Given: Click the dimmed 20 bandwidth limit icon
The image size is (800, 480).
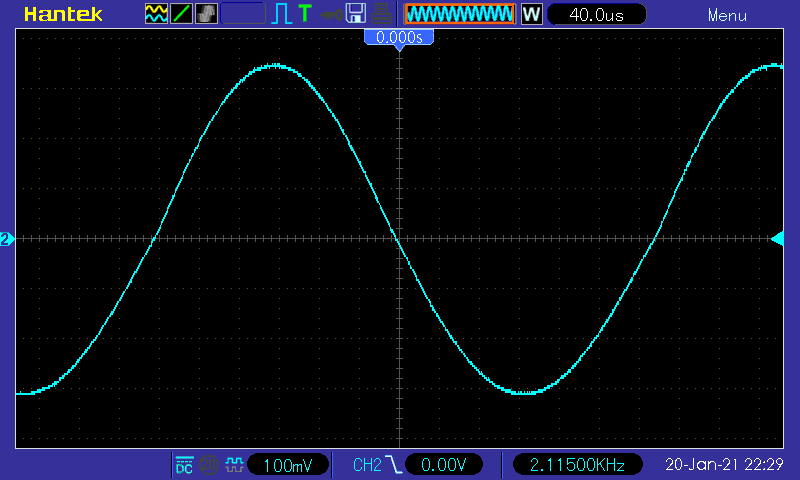Looking at the screenshot, I should point(209,465).
